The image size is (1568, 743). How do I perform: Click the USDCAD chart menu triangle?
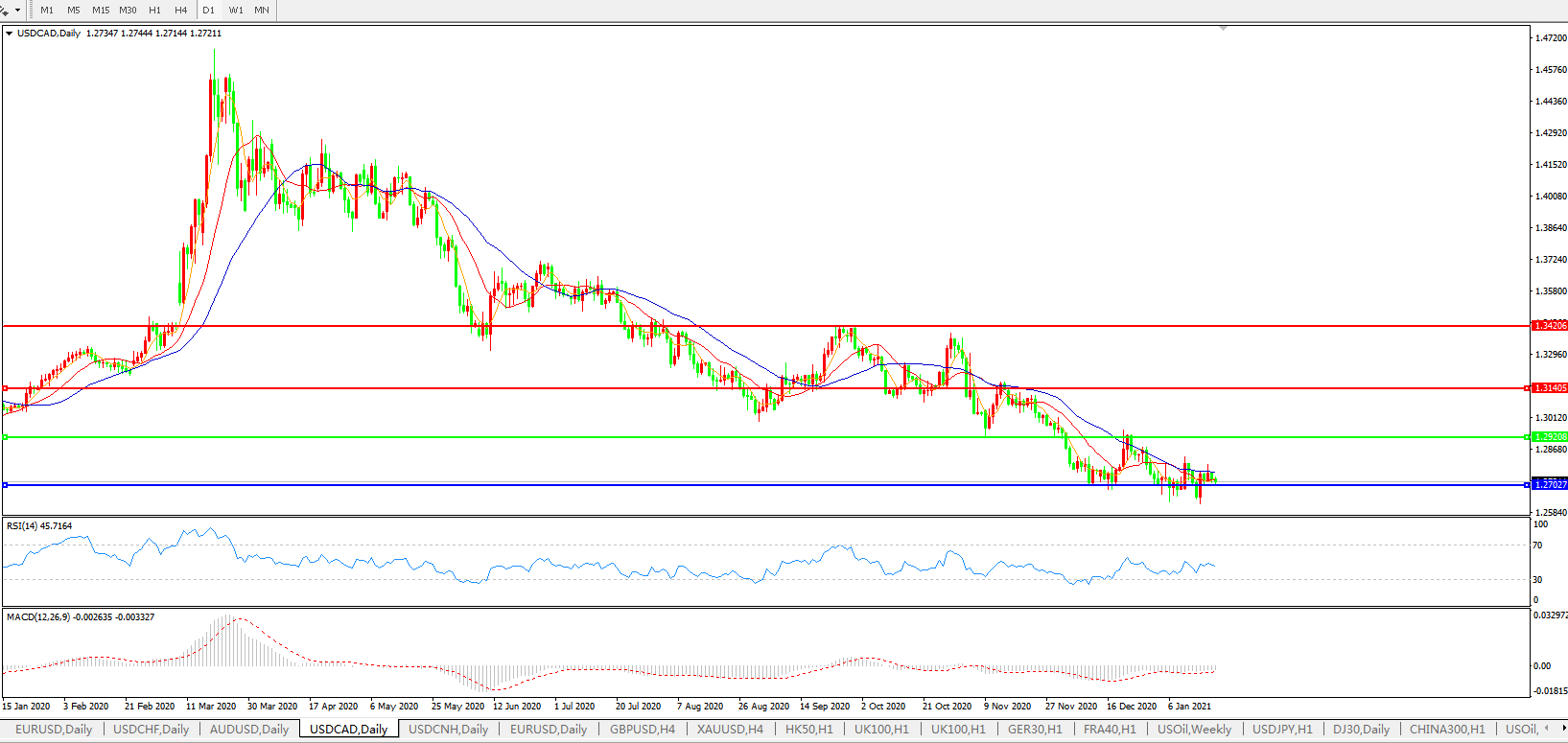coord(10,34)
